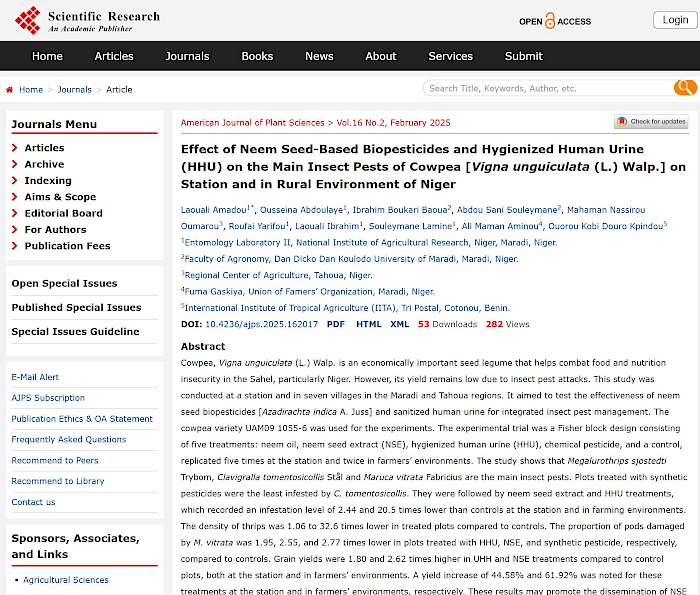Open the Aims & Scope page
Viewport: 700px width, 595px height.
tap(60, 197)
